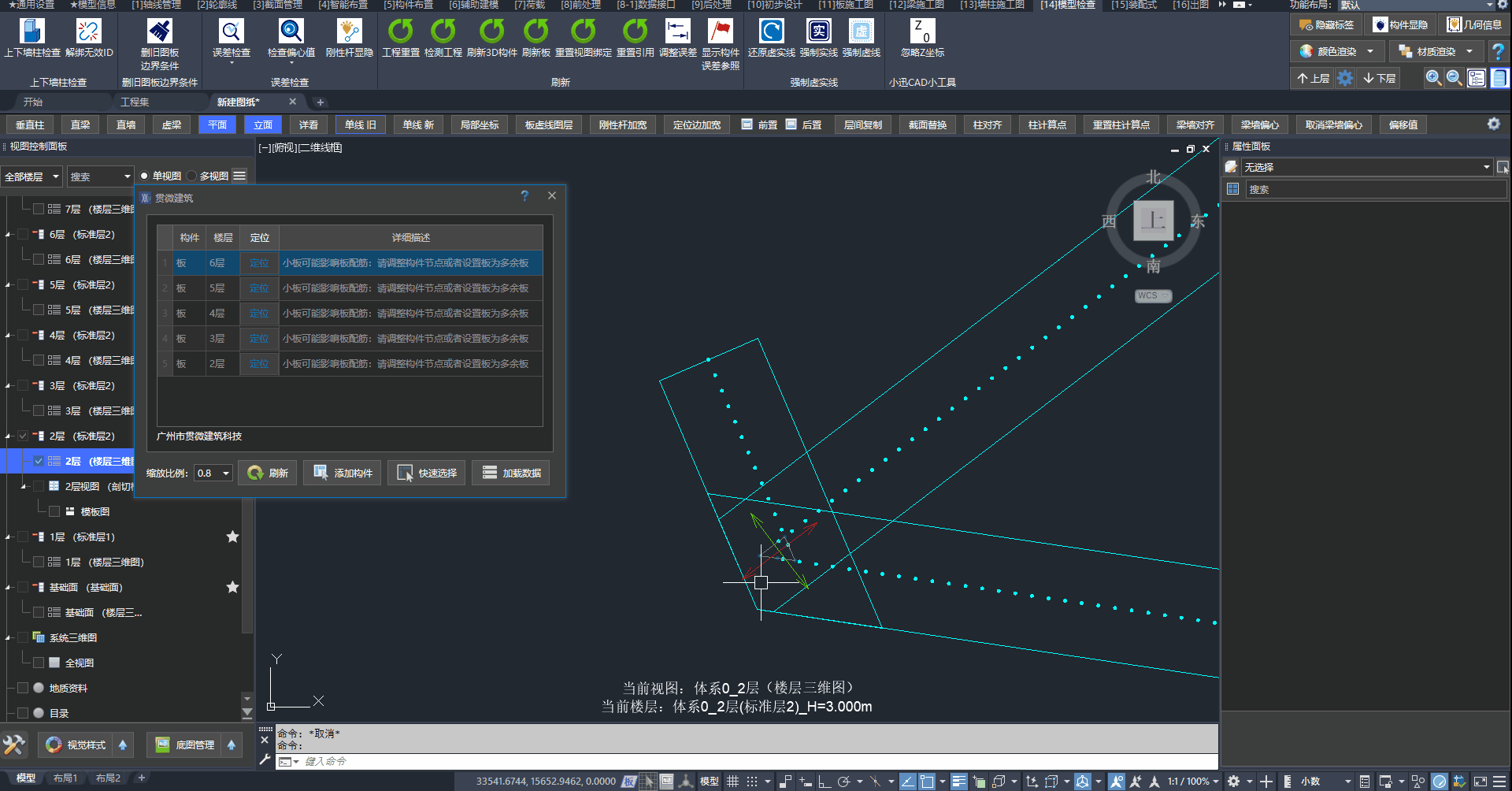The height and width of the screenshot is (791, 1512).
Task: Check the 地质资料 checkbox
Action: tap(23, 688)
